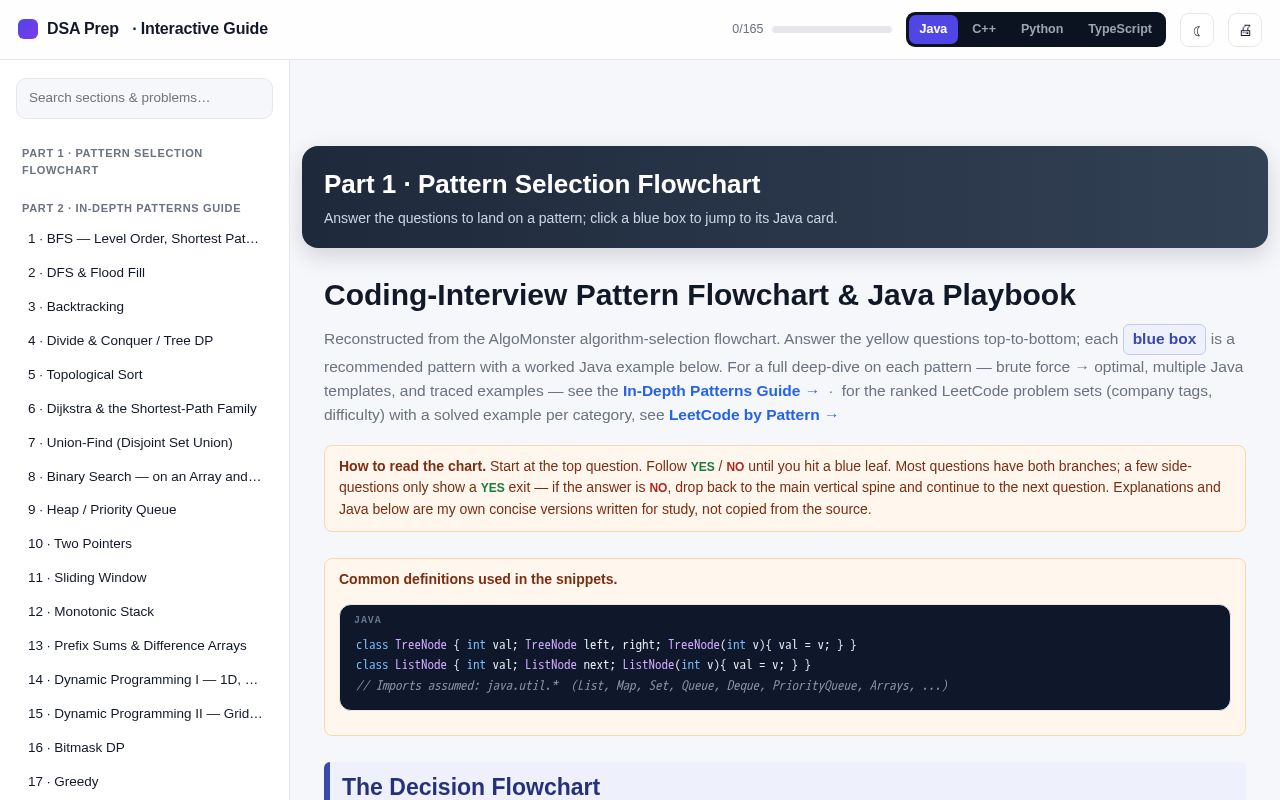The height and width of the screenshot is (800, 1280).
Task: Click the Part 1 Pattern Selection Flowchart banner title
Action: pyautogui.click(x=542, y=184)
